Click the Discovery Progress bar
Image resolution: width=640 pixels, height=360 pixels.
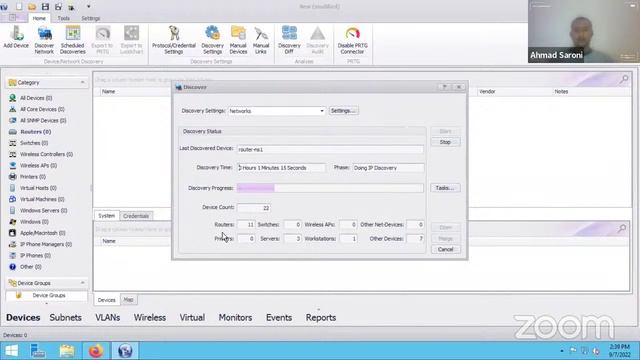pos(330,188)
